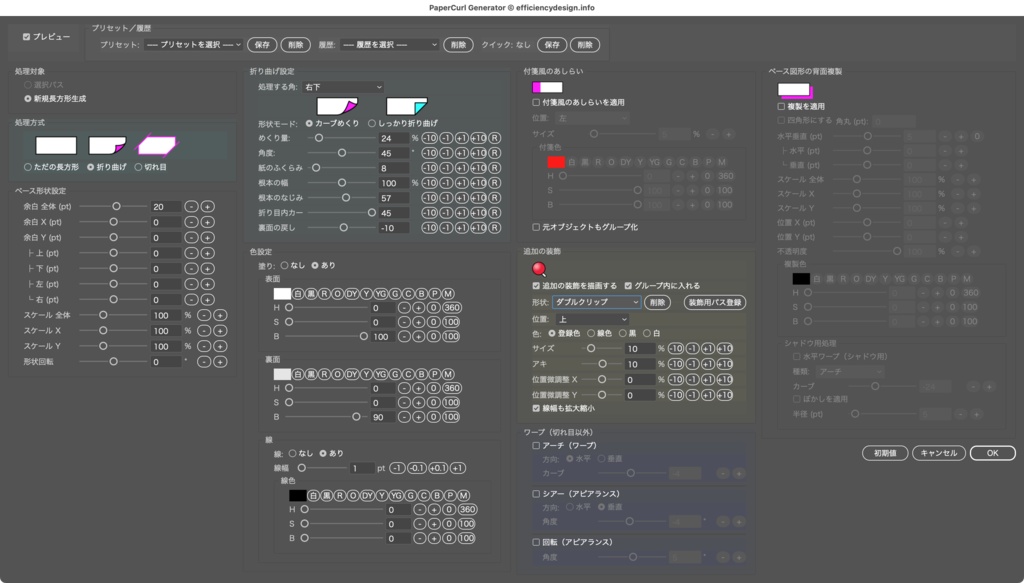1024x583 pixels.
Task: Click minus button for スケール X
Action: pyautogui.click(x=204, y=330)
